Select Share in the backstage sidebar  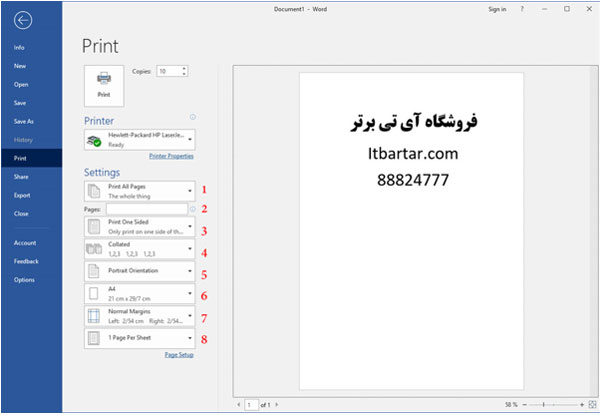click(x=21, y=177)
